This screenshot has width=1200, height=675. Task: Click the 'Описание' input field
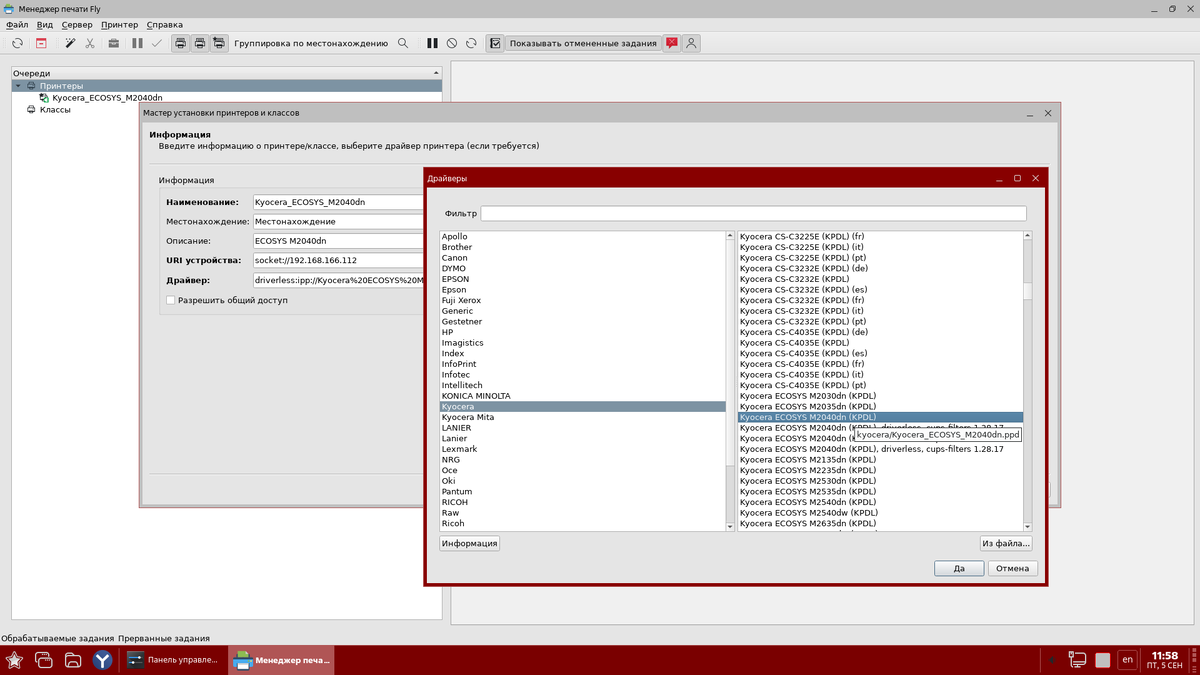pos(338,241)
